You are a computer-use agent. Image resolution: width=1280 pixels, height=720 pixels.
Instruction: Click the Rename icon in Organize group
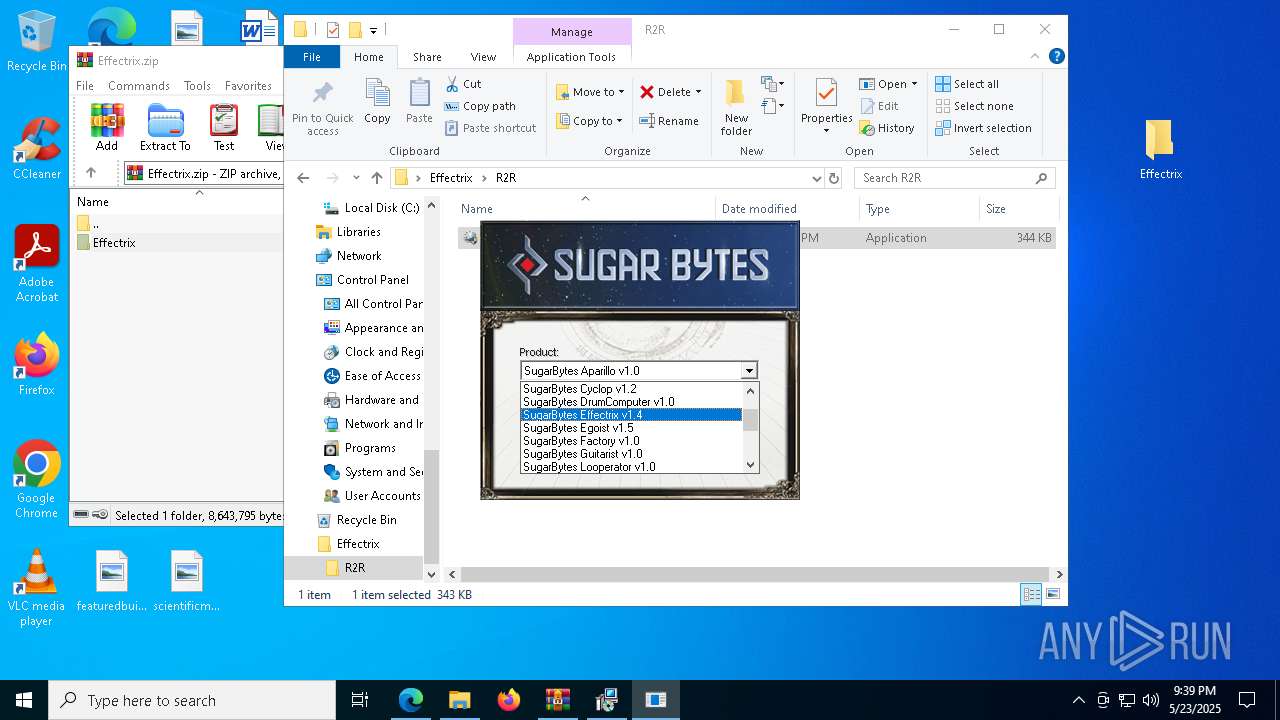pos(647,121)
